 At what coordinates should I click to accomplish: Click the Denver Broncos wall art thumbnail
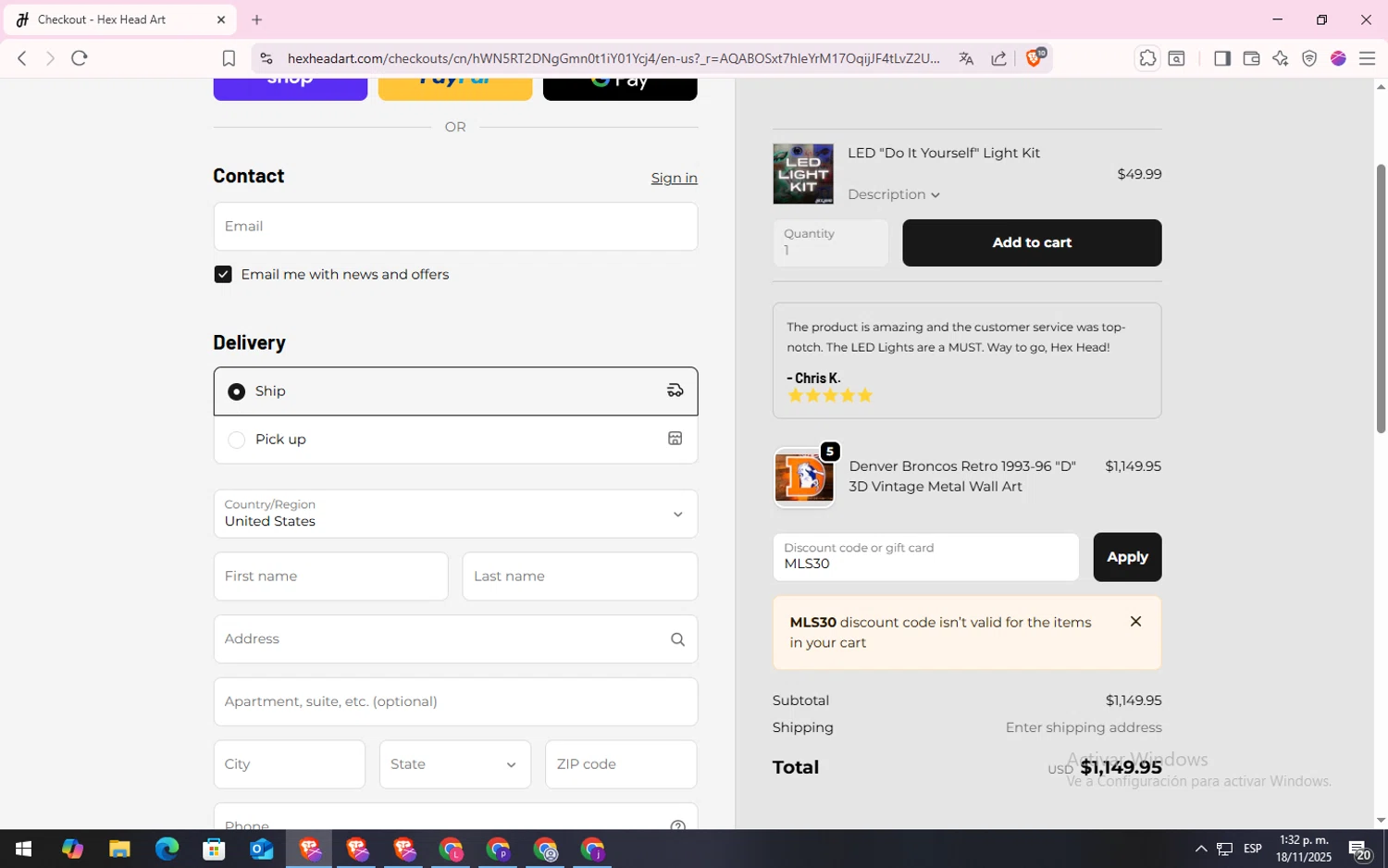pyautogui.click(x=804, y=477)
